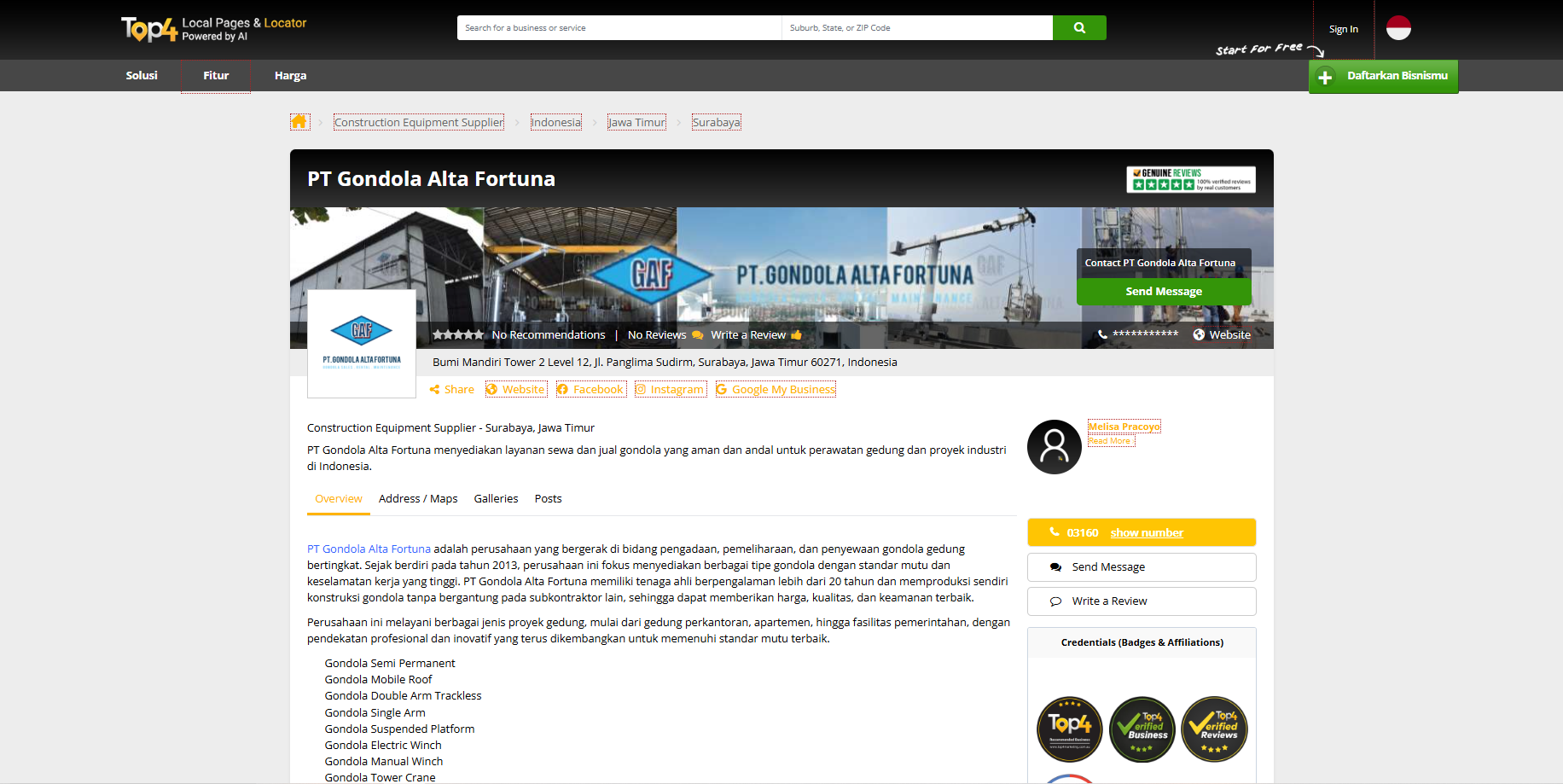Click the Bumi Mandiri Tower address text

coord(665,362)
